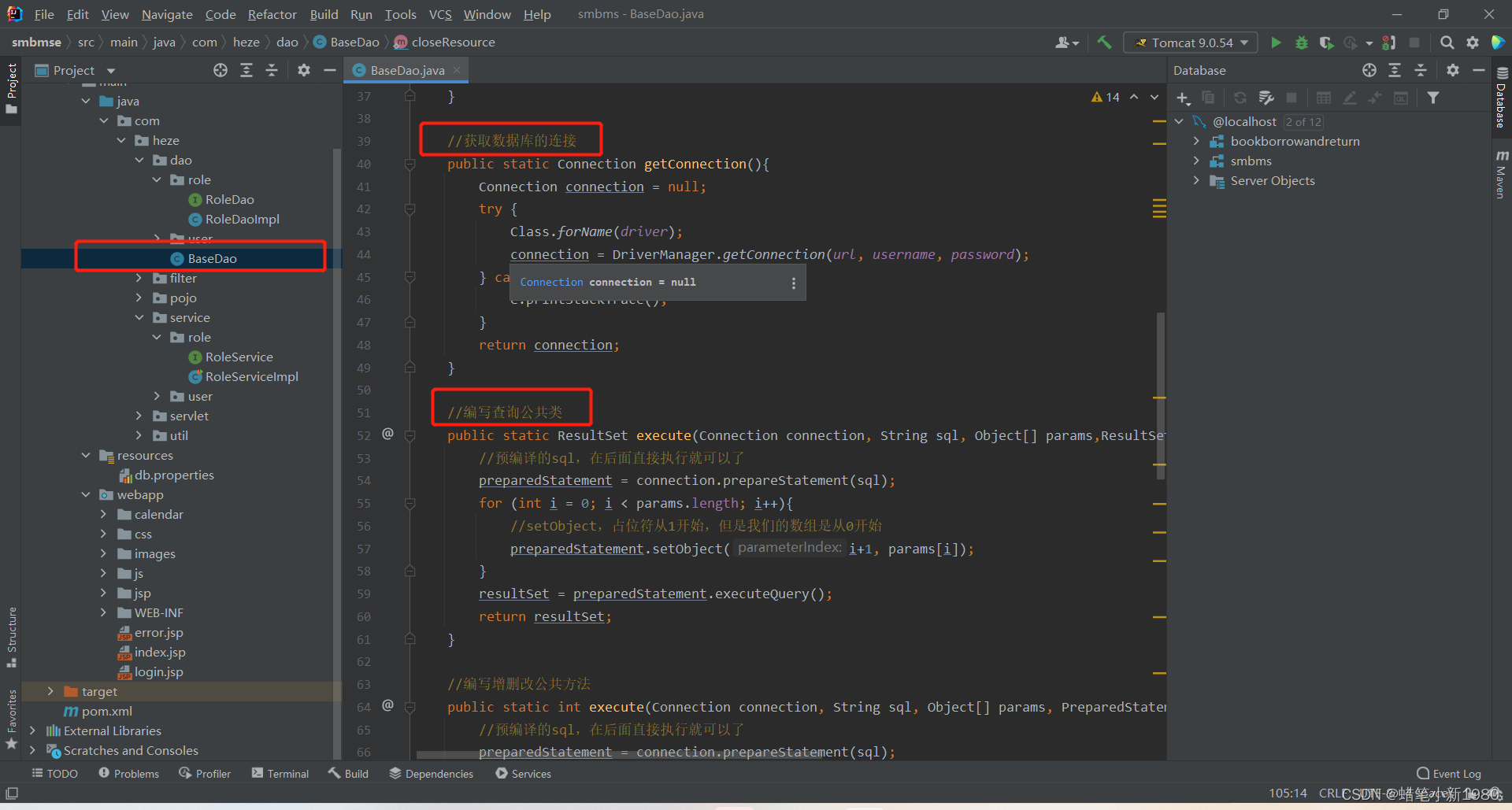This screenshot has width=1512, height=810.
Task: Open Tomcat 9.0.54 run configuration dropdown
Action: [1191, 43]
